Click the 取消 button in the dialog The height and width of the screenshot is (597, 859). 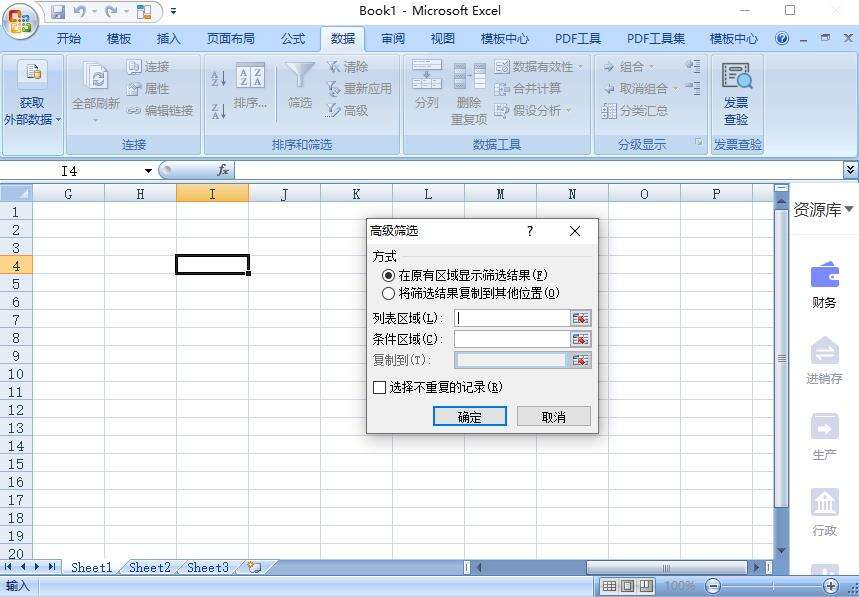coord(554,417)
